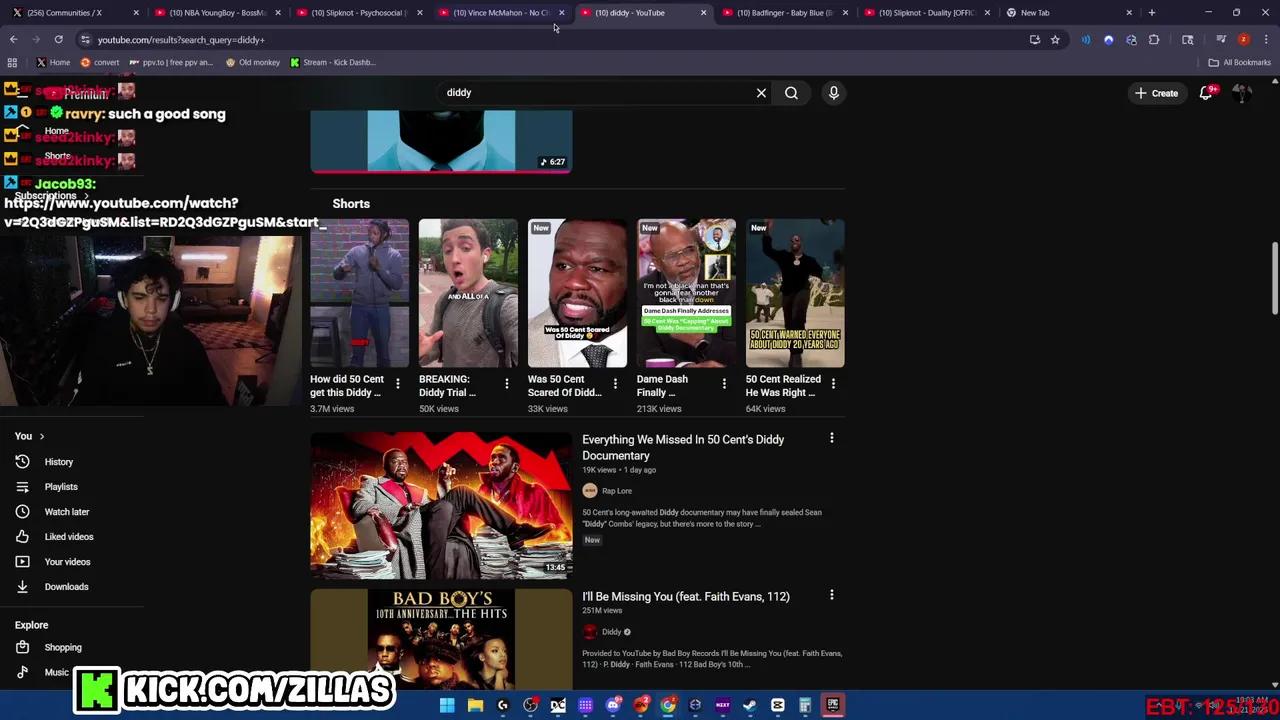This screenshot has height=720, width=1280.
Task: Open Playlists in the sidebar
Action: pyautogui.click(x=61, y=487)
